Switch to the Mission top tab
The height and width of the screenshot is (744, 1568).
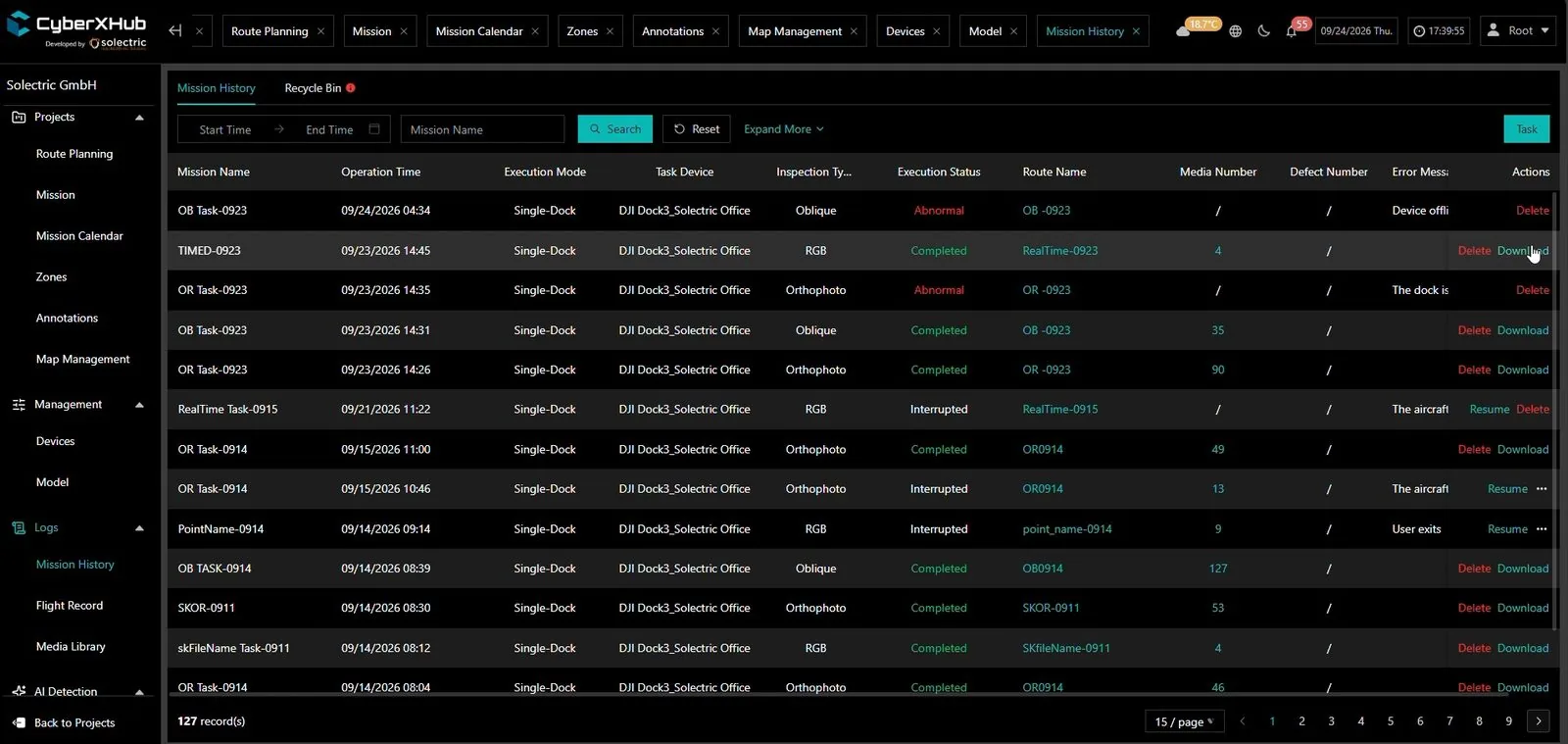(x=371, y=31)
